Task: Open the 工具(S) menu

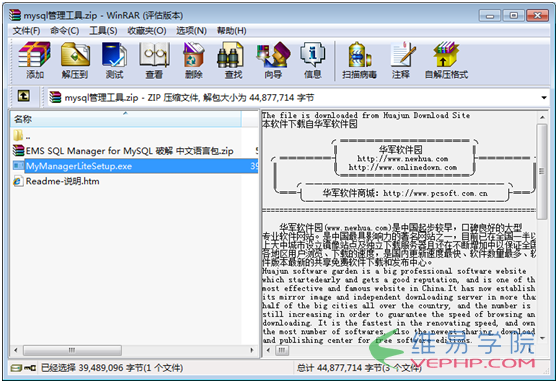Action: tap(103, 31)
